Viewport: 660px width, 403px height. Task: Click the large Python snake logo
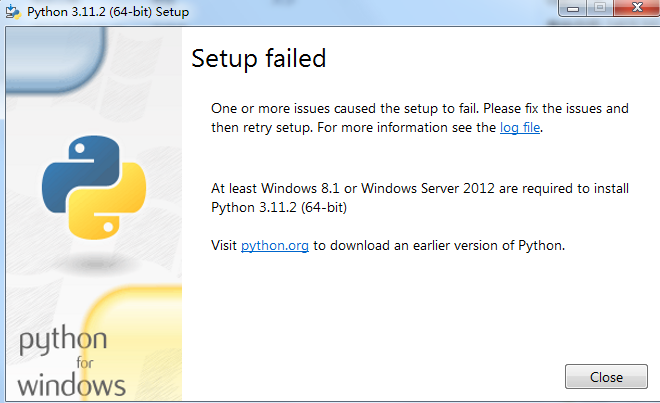click(87, 189)
